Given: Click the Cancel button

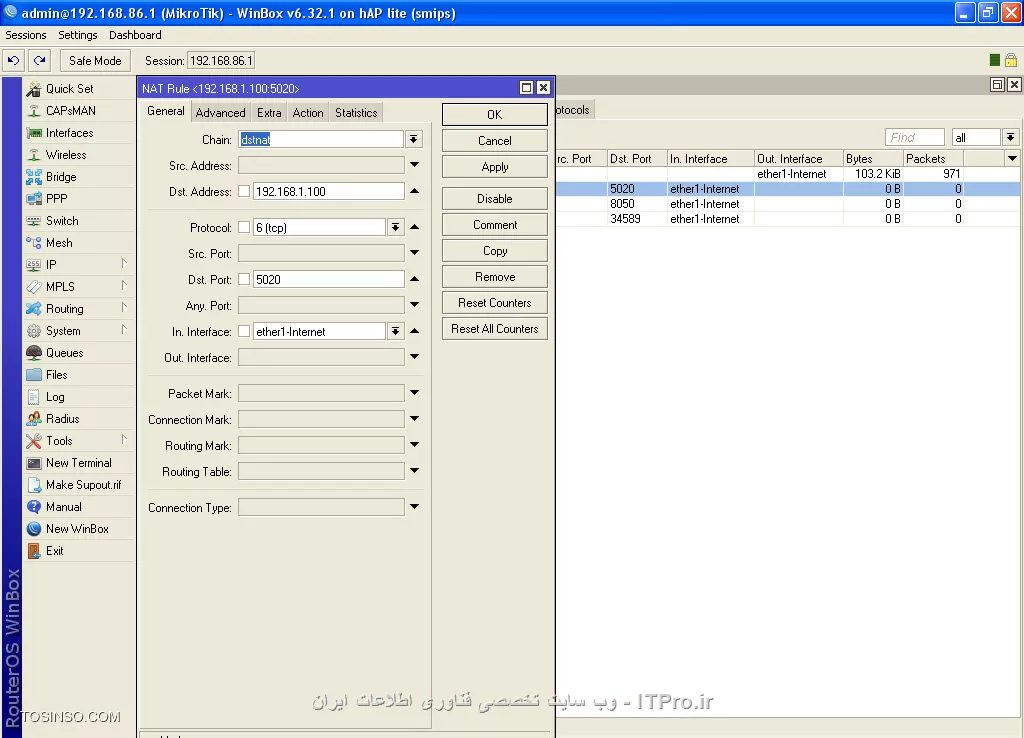Looking at the screenshot, I should pyautogui.click(x=494, y=140).
